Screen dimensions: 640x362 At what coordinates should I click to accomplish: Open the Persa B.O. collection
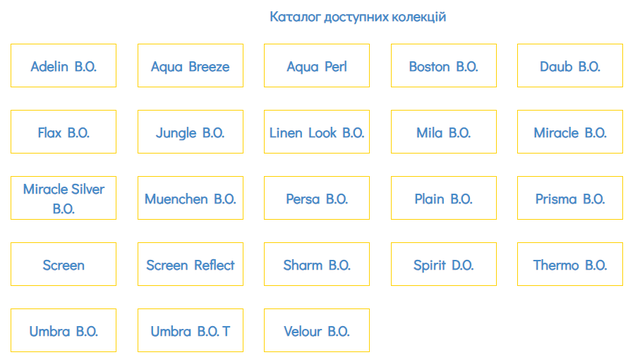point(317,198)
